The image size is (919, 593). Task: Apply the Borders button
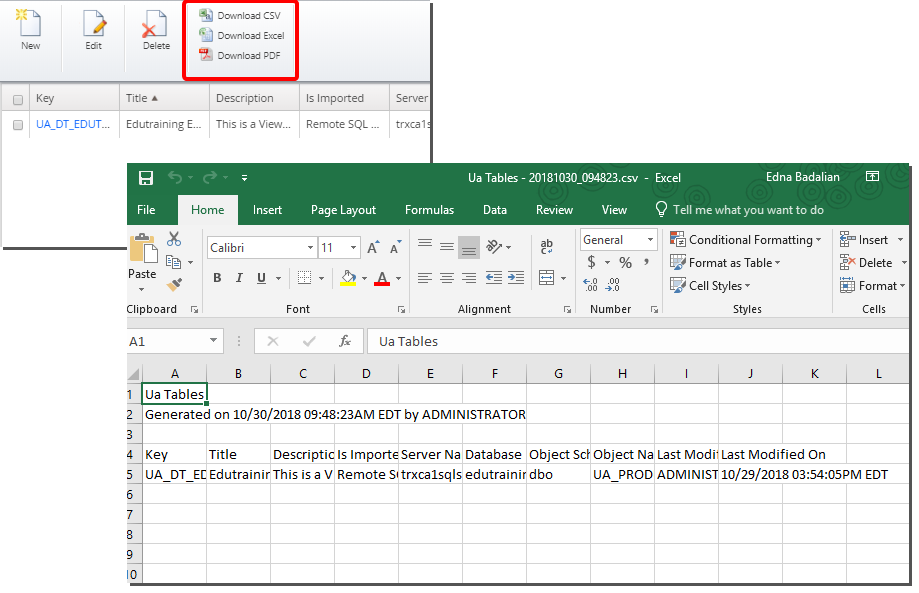click(x=304, y=278)
